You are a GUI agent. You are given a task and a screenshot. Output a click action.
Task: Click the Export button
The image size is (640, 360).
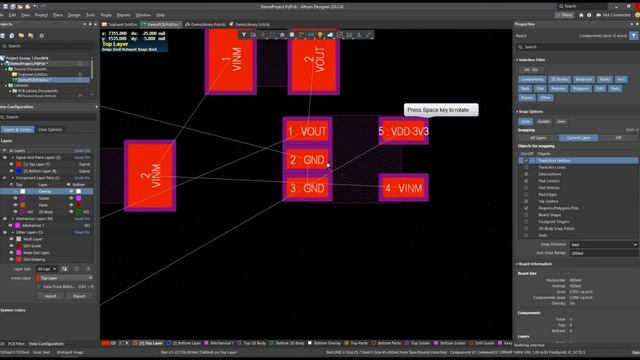(79, 296)
